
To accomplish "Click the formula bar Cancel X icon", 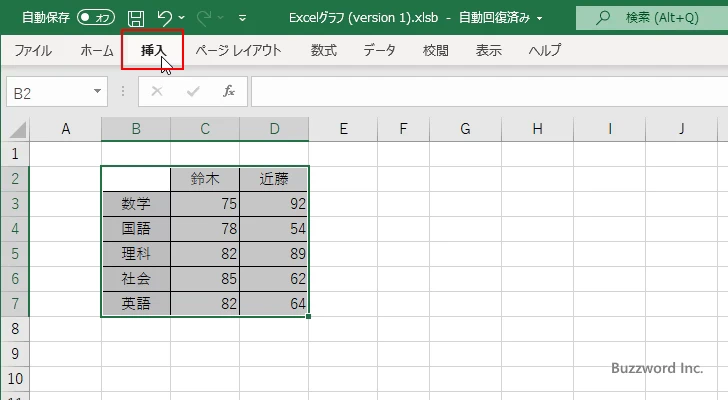I will coord(157,91).
